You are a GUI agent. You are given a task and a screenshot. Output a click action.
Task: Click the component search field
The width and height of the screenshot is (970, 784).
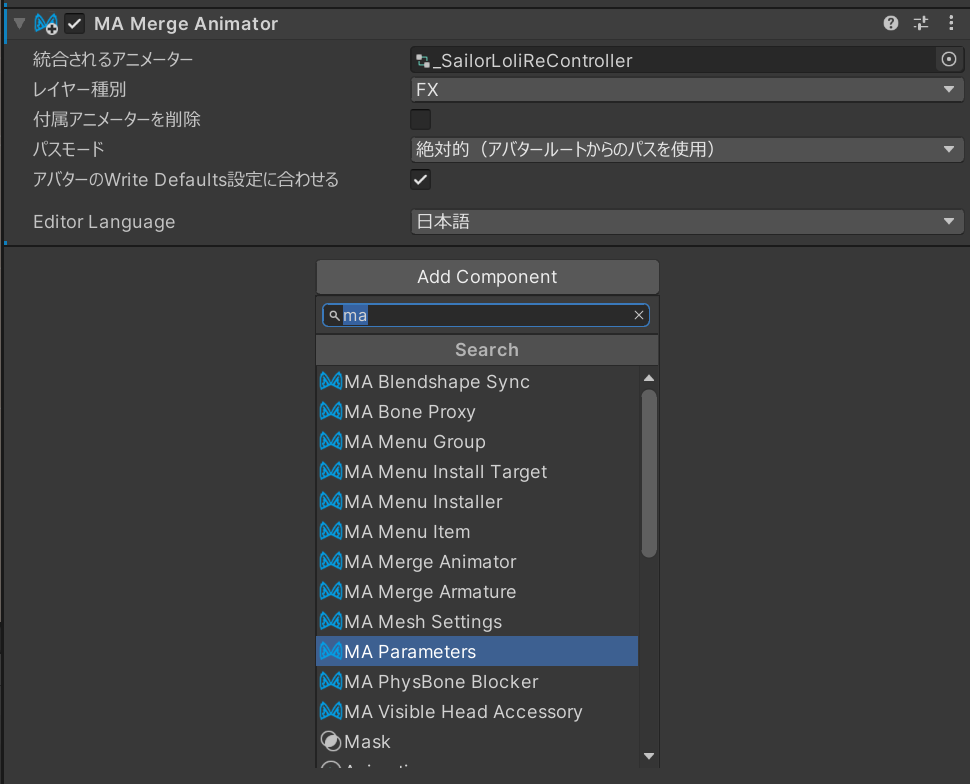[486, 315]
